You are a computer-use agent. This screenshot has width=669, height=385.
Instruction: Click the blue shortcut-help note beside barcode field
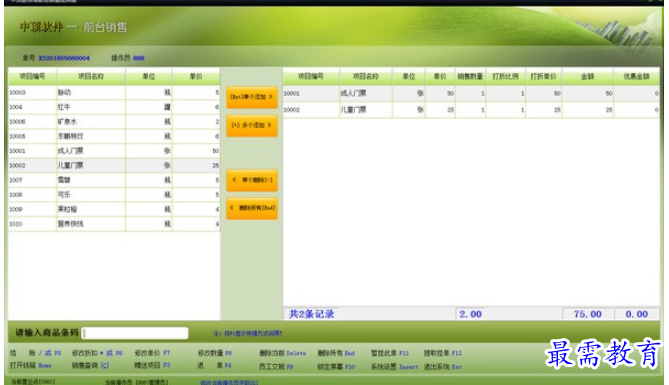point(248,333)
